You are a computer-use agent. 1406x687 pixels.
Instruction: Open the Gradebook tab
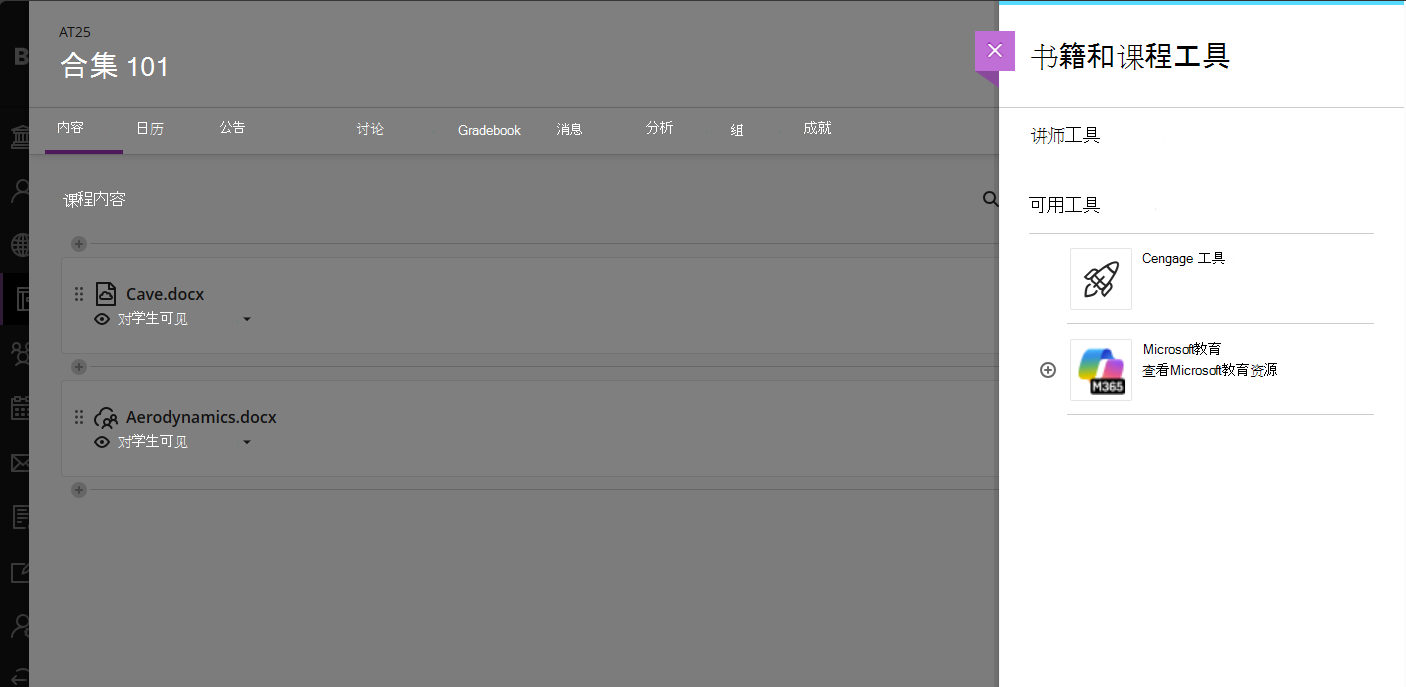pyautogui.click(x=489, y=130)
